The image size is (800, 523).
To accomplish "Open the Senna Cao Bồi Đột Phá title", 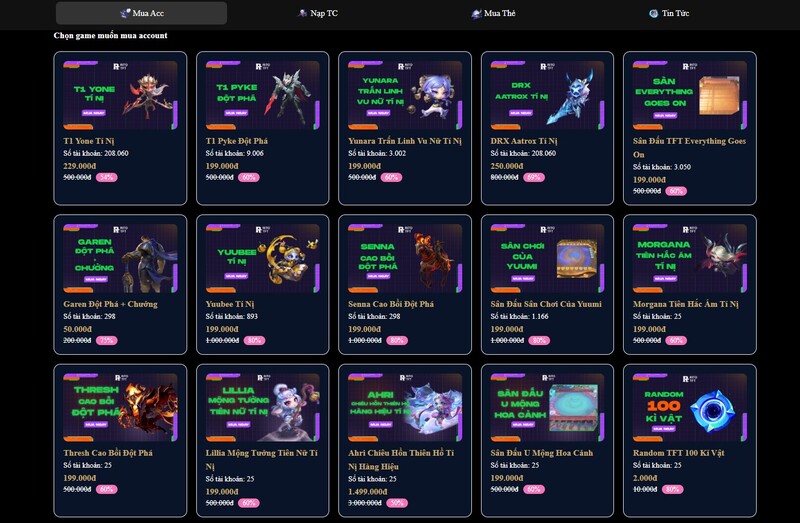I will [x=391, y=304].
